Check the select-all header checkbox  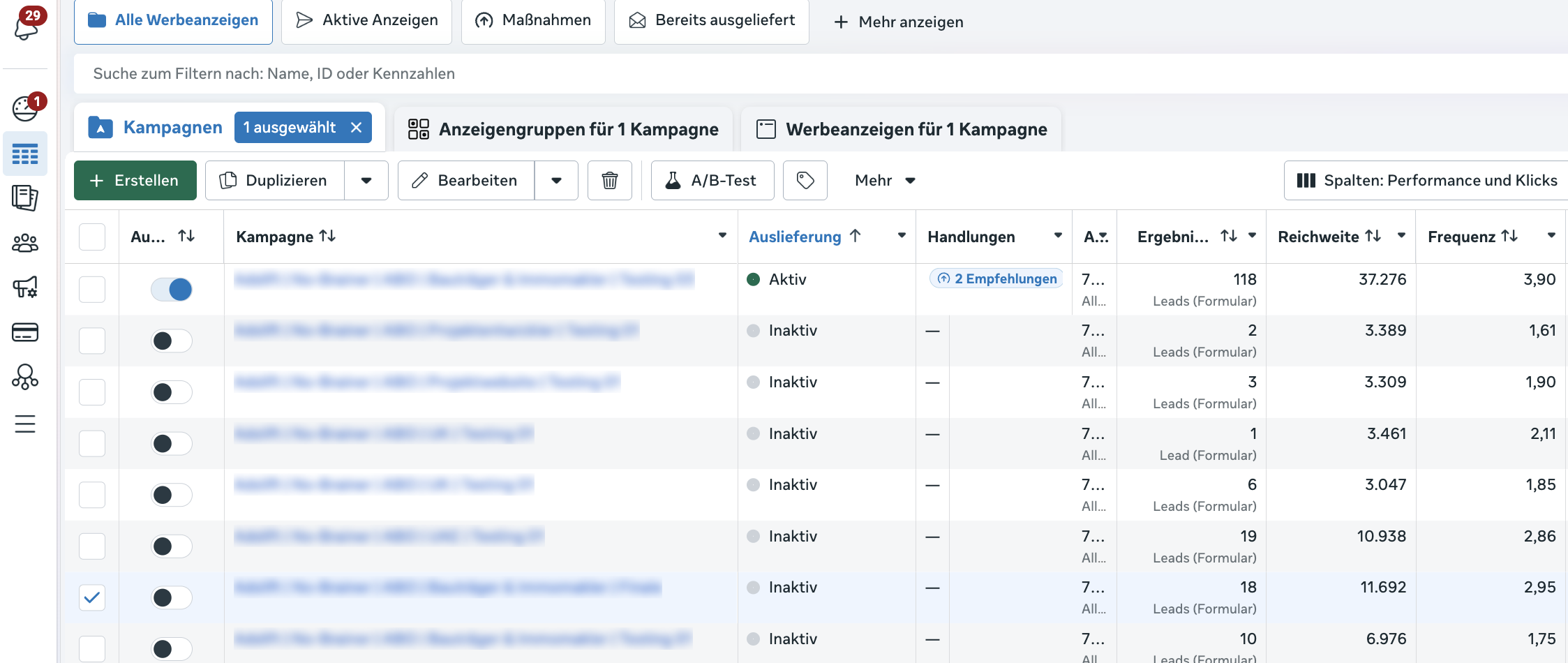point(92,237)
